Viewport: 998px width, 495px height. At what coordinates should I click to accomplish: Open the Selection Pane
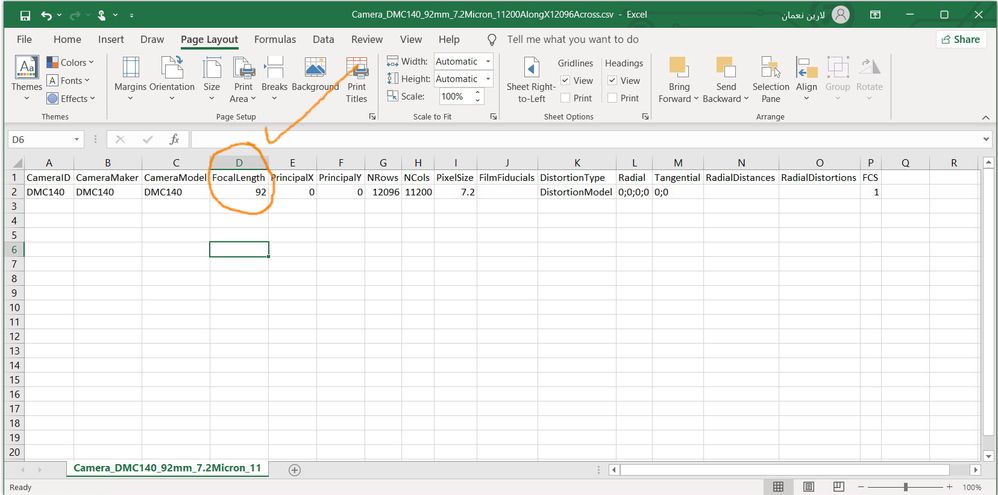(770, 78)
